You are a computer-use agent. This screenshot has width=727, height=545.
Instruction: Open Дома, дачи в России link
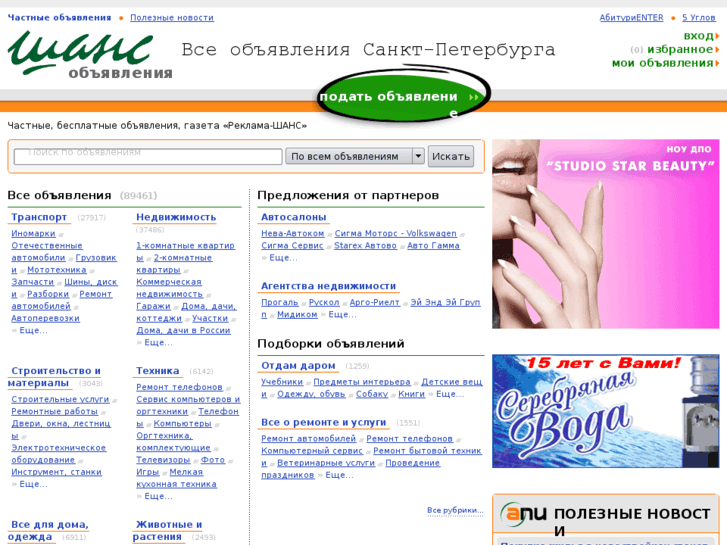(184, 330)
